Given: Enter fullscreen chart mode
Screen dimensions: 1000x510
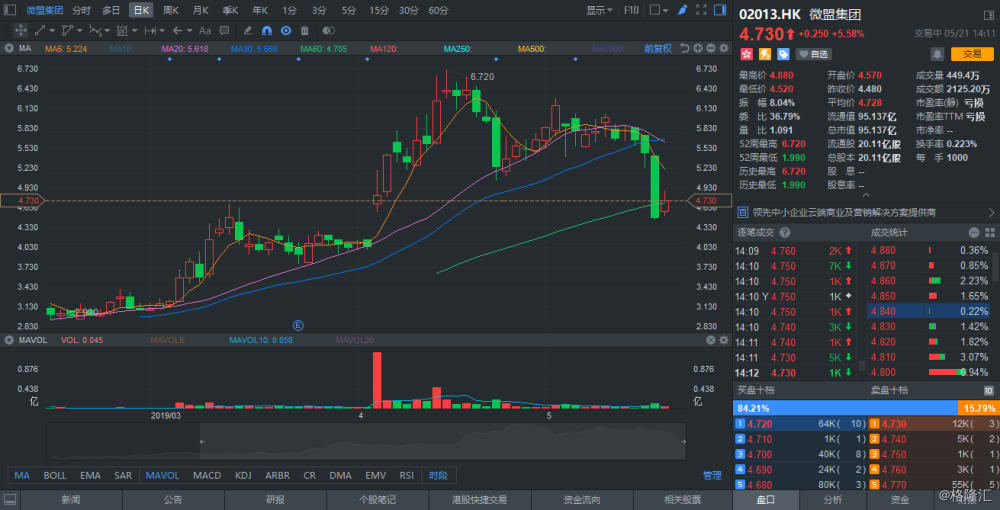Looking at the screenshot, I should point(701,10).
